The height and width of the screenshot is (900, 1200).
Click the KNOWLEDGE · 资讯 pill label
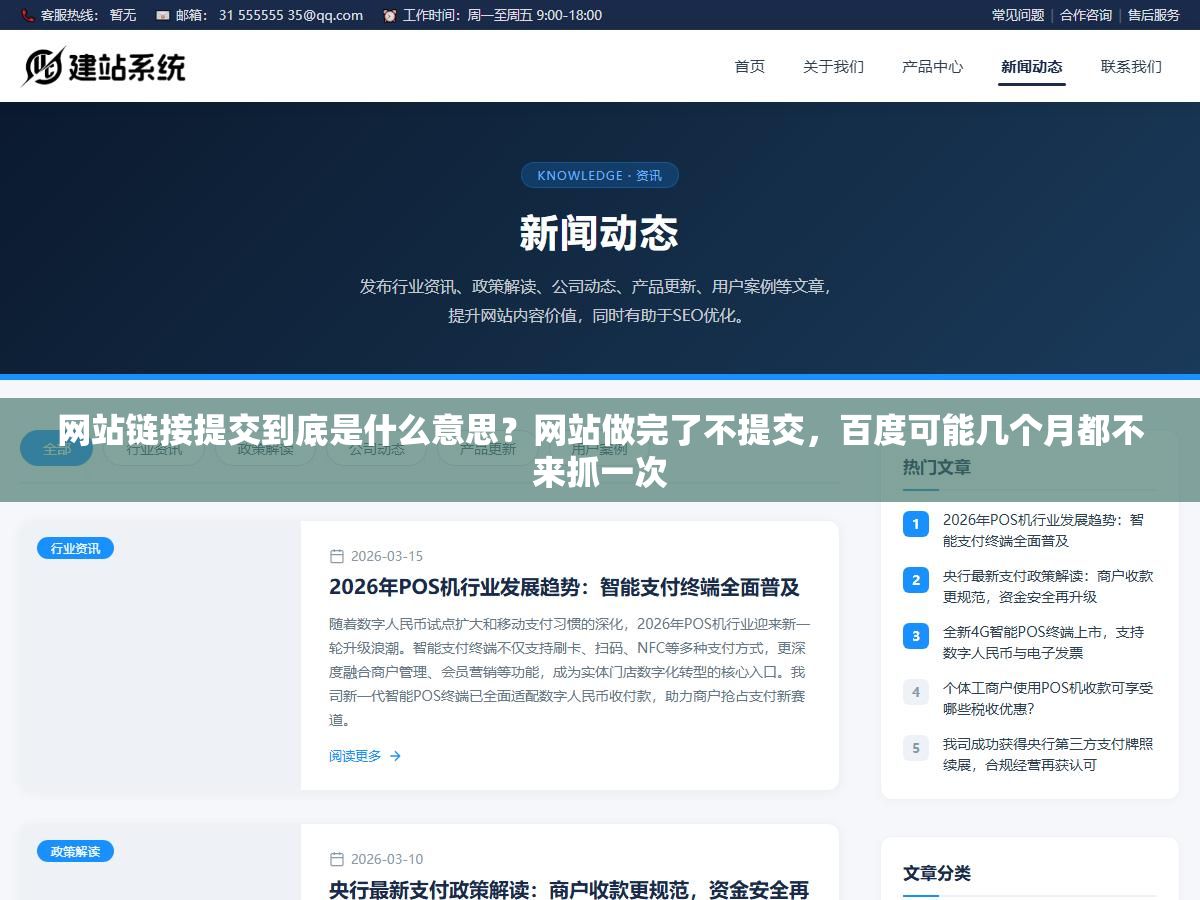600,175
